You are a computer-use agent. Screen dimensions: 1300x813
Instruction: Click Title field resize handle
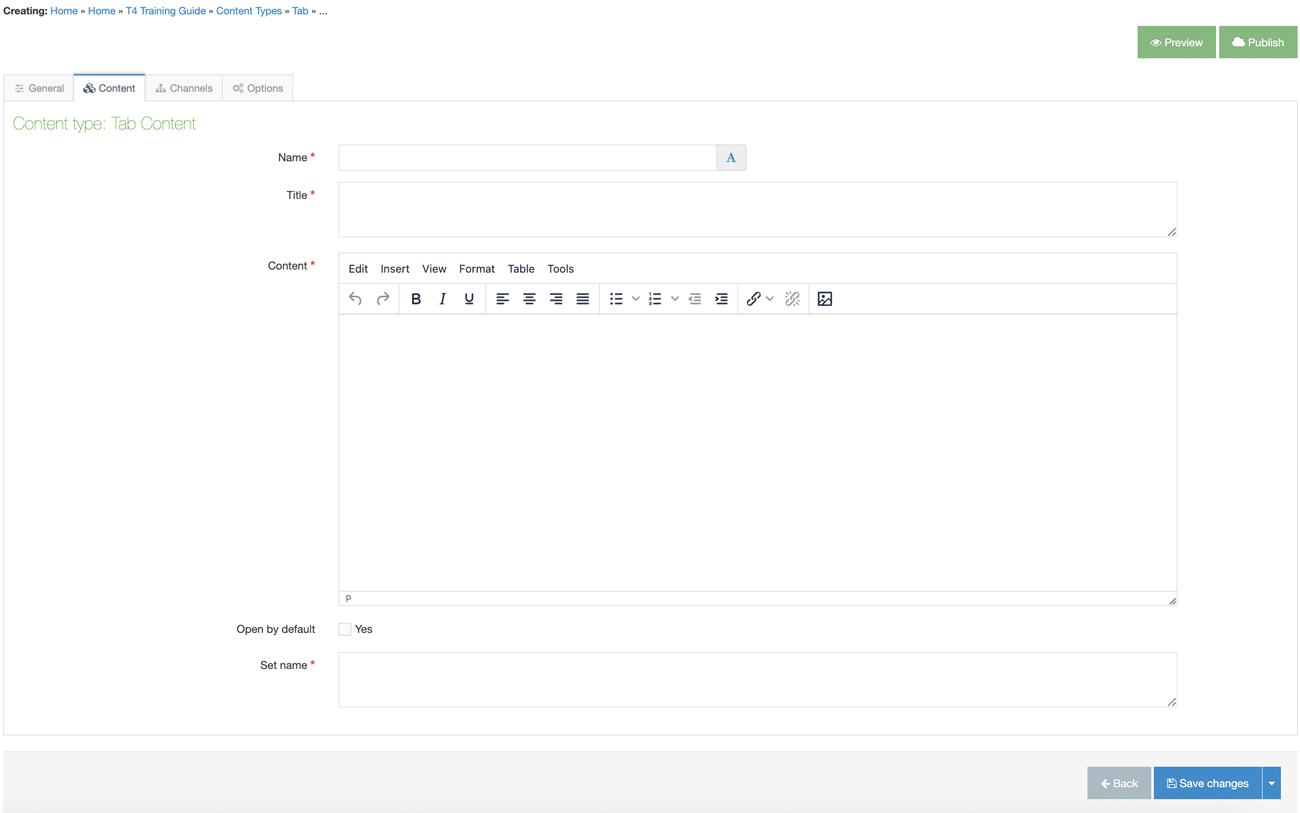(1172, 232)
